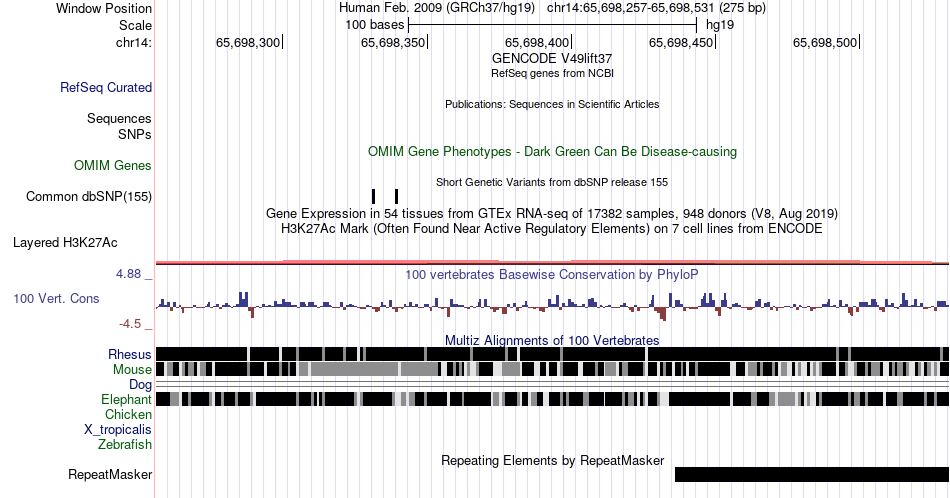Open the Layered H3K27Ac track label
The image size is (950, 498).
65,242
